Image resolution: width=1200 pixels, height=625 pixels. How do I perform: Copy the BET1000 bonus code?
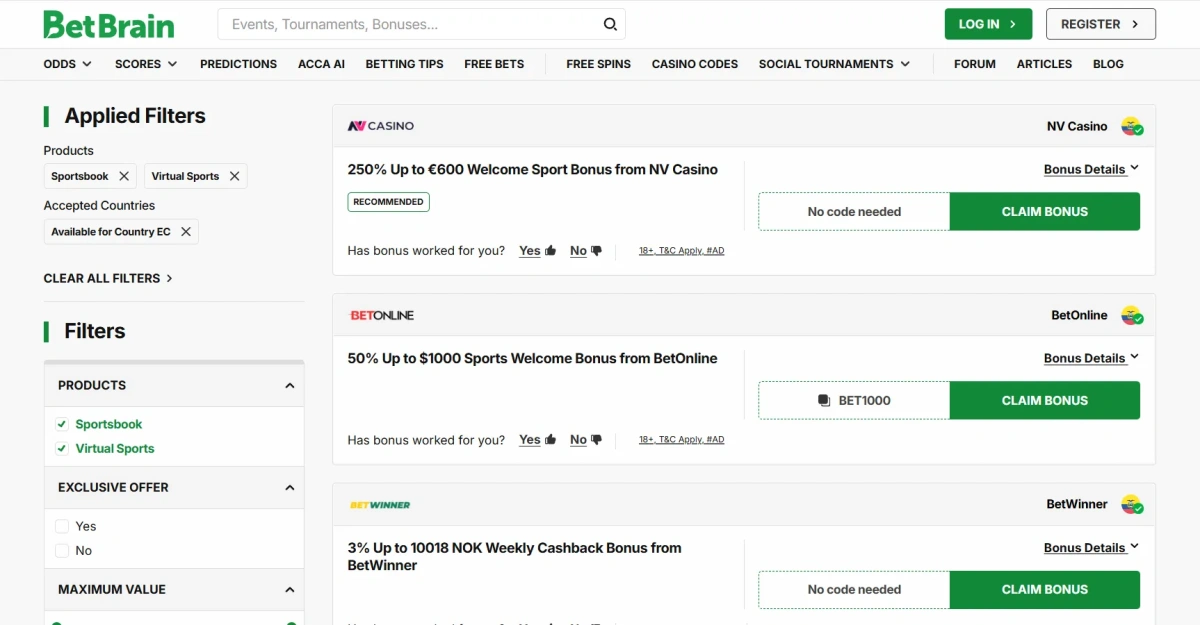pos(854,400)
